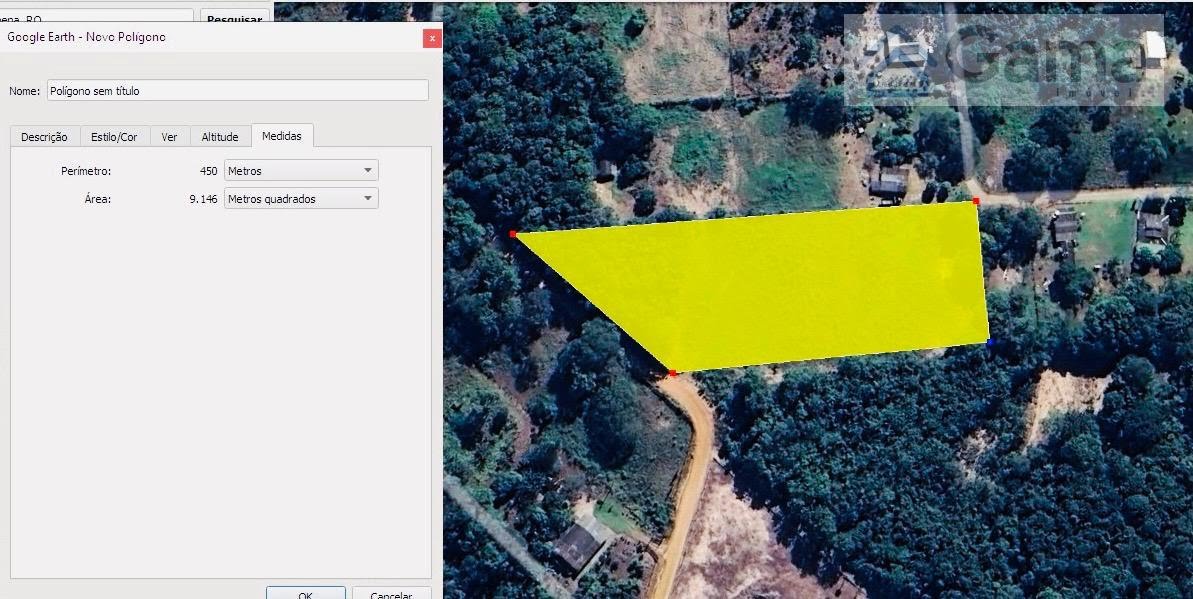Focus the Nome field with Polígono sem título
The image size is (1193, 599).
pos(237,91)
